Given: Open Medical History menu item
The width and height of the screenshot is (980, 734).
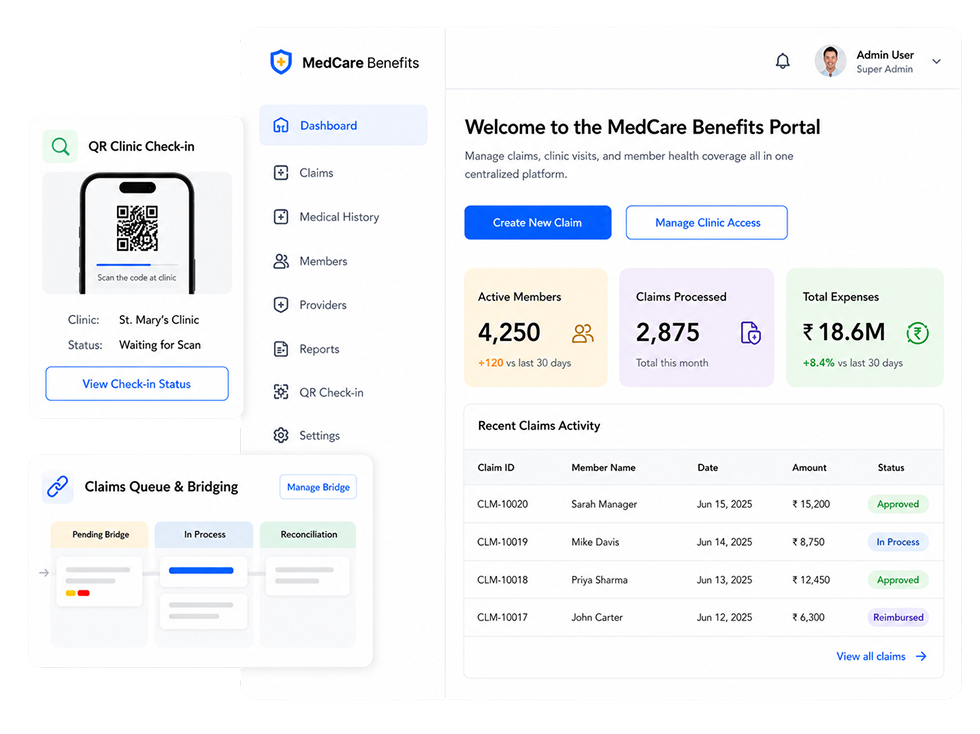Looking at the screenshot, I should click(x=339, y=217).
